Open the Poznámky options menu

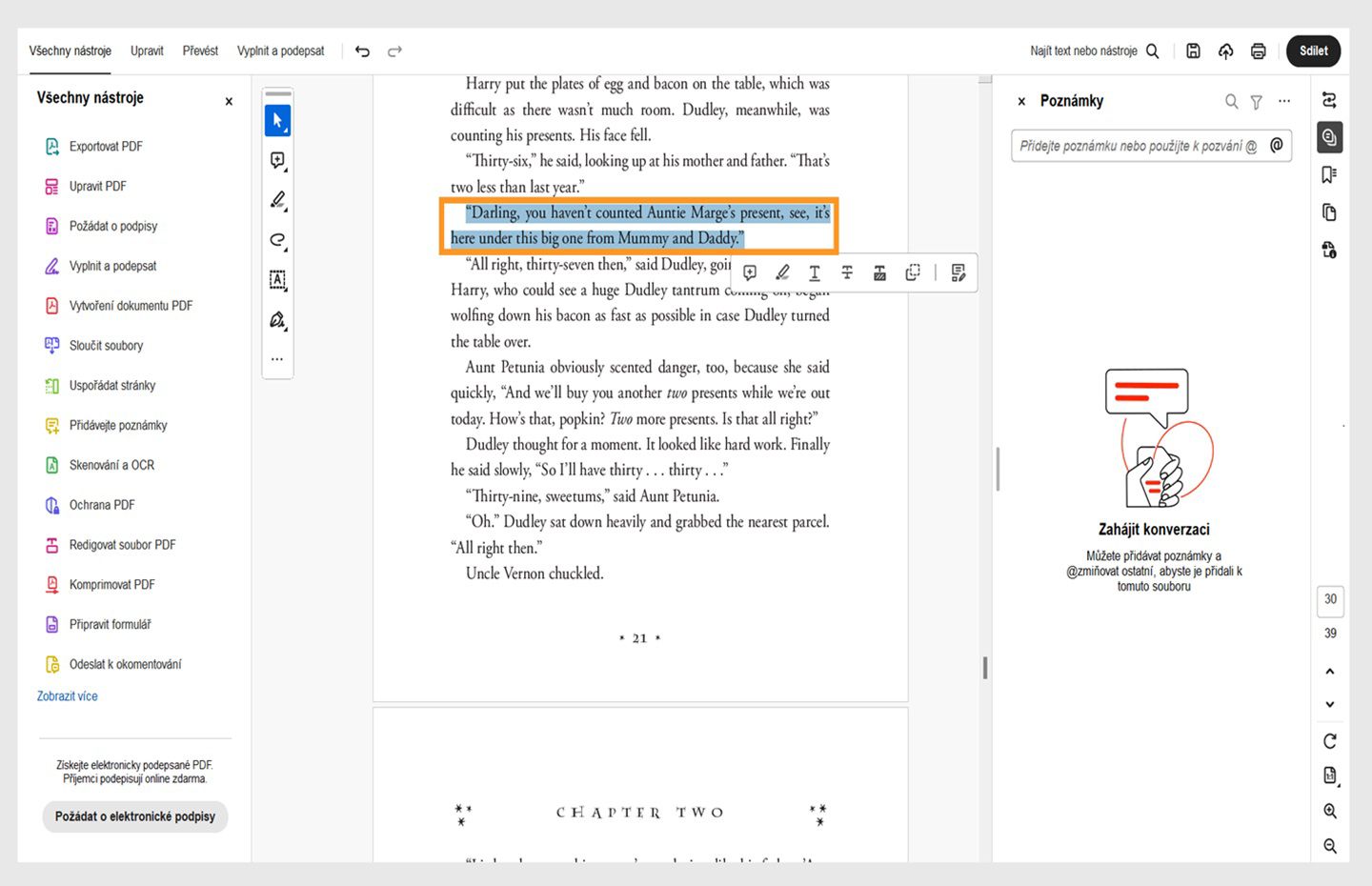tap(1284, 100)
